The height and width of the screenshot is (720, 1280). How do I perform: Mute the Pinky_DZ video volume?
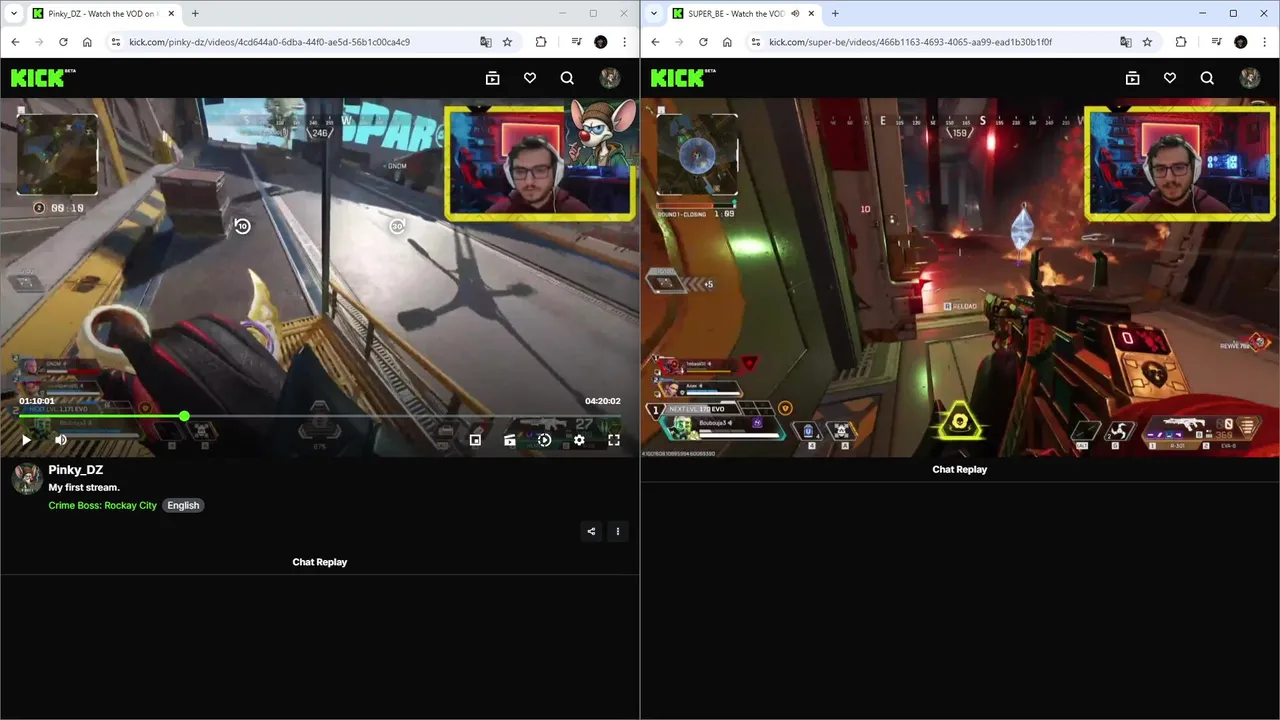pos(61,440)
